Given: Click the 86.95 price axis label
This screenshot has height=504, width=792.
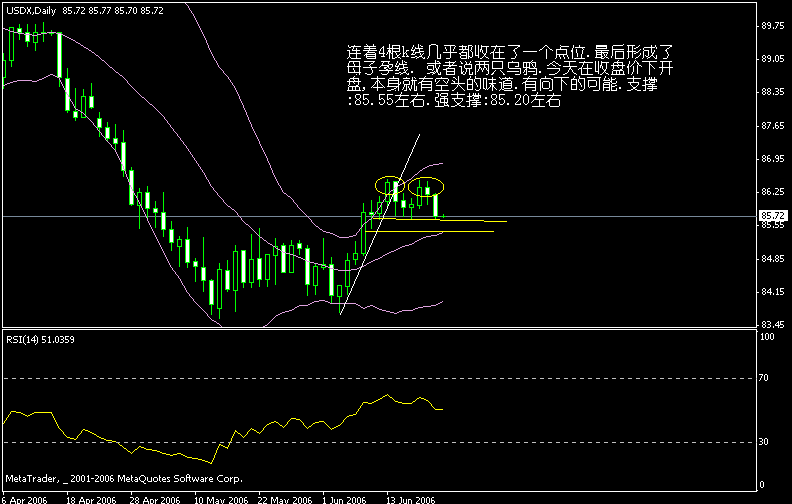Looking at the screenshot, I should [773, 159].
